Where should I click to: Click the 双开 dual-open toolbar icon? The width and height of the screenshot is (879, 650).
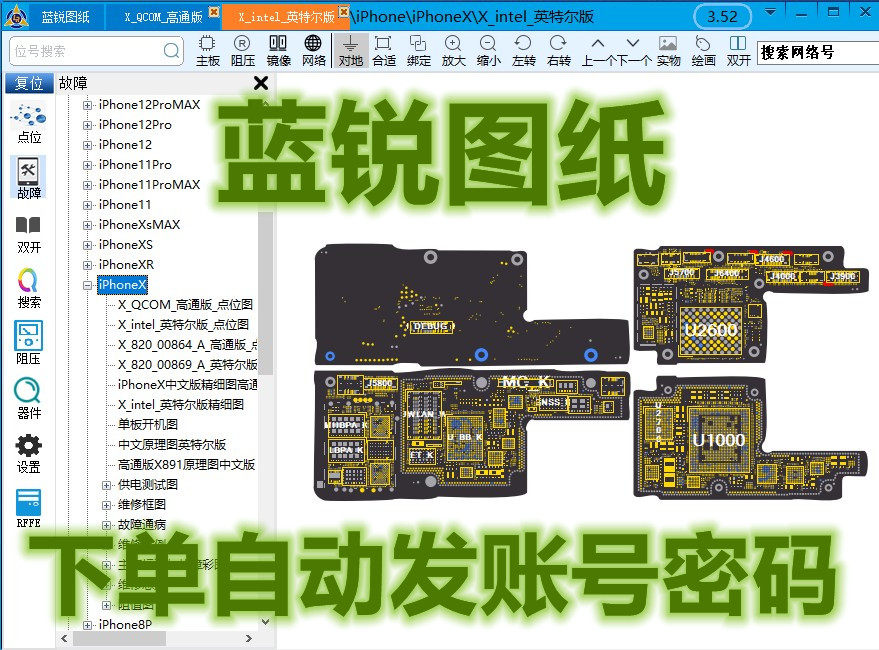pos(738,50)
